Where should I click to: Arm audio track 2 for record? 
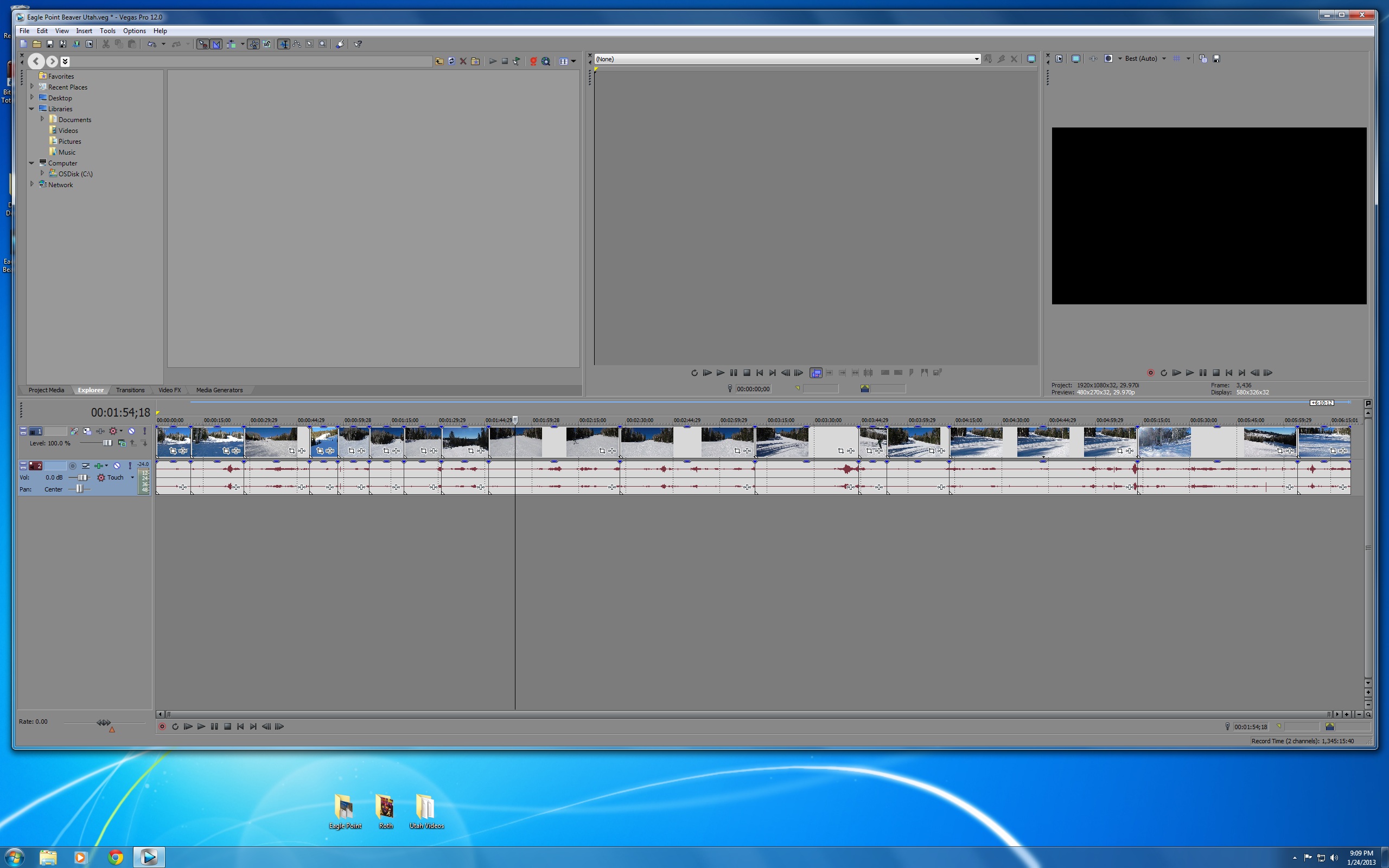pos(72,465)
